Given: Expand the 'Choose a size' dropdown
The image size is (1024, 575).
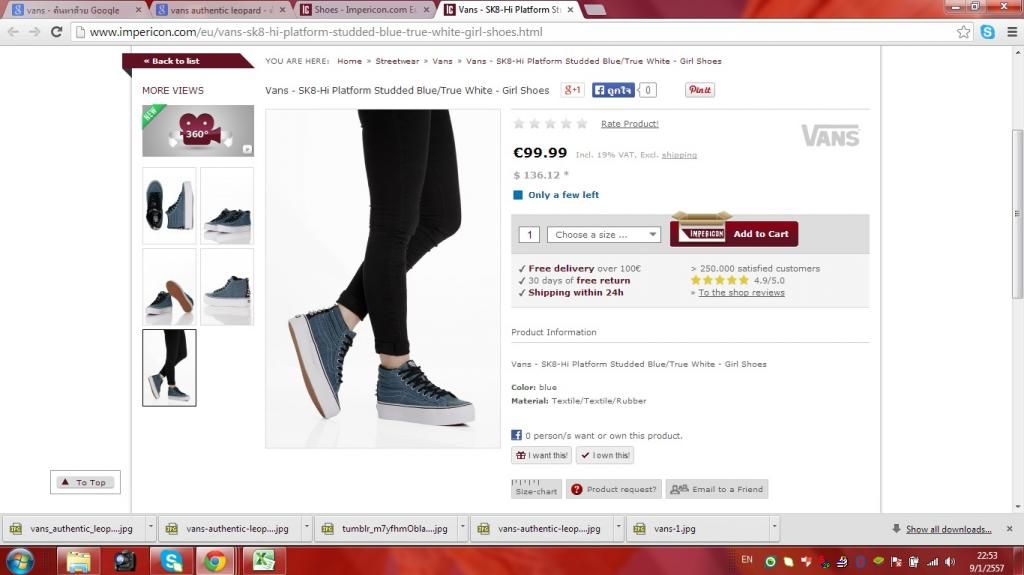Looking at the screenshot, I should (x=604, y=235).
